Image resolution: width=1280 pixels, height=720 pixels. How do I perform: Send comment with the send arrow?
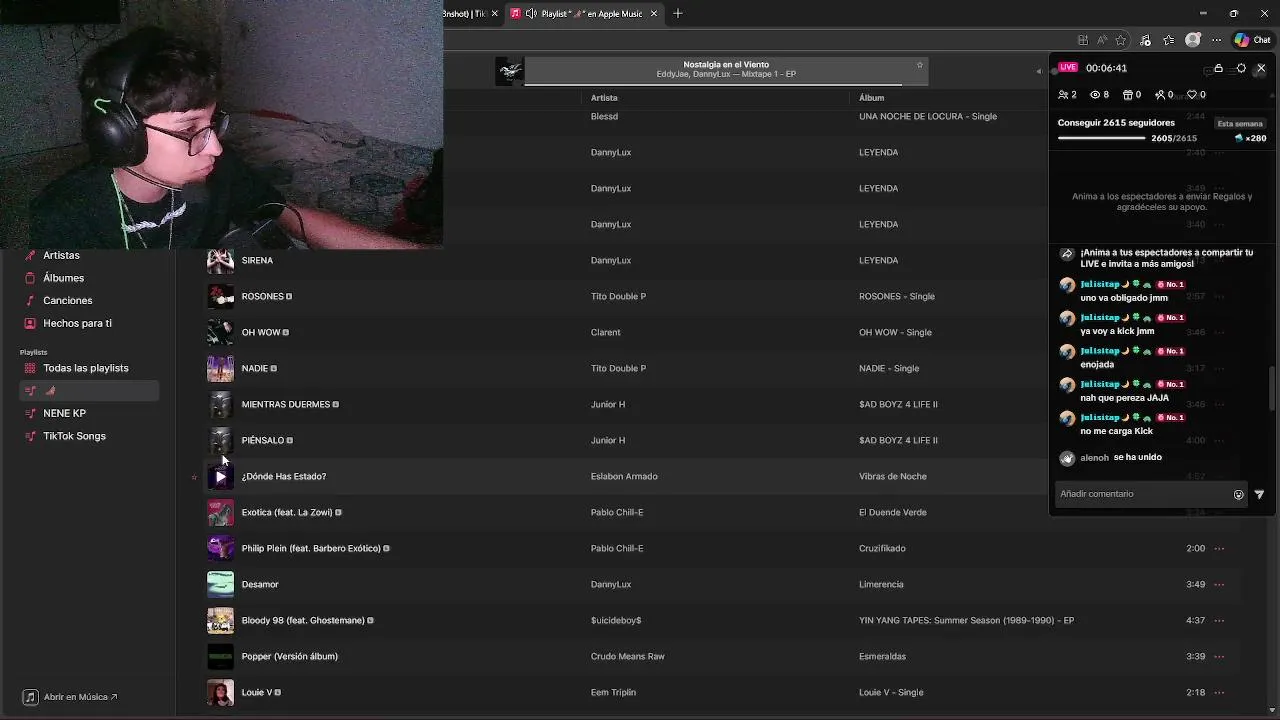1259,495
